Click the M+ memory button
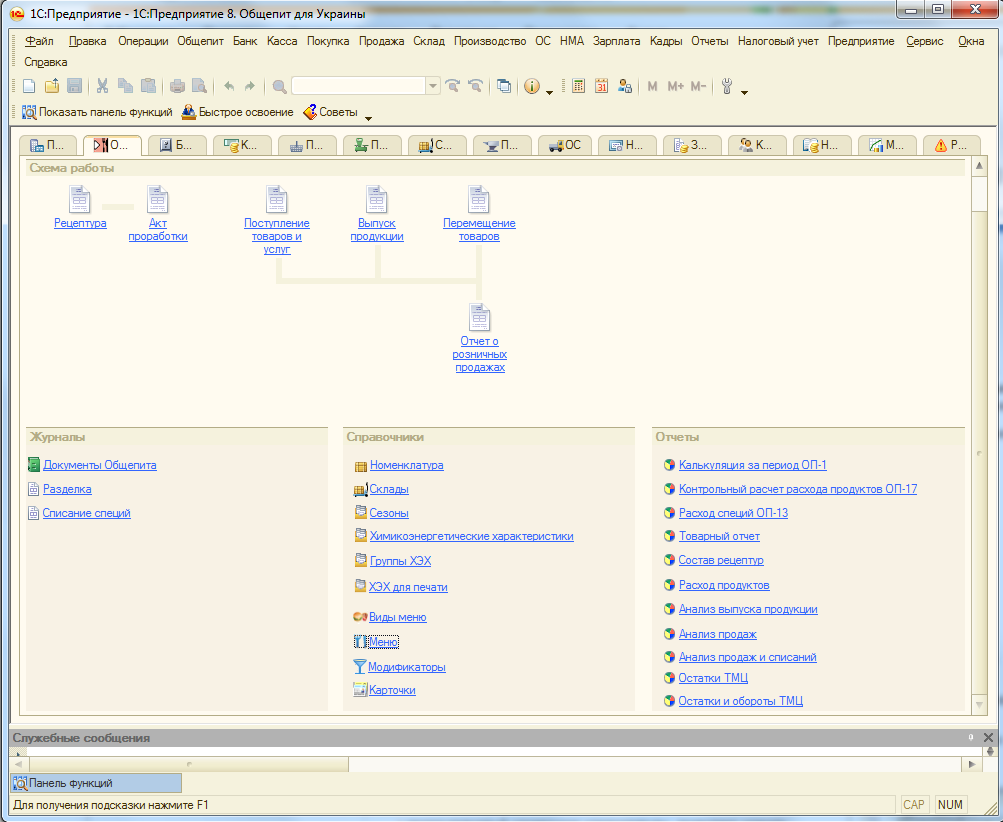1003x822 pixels. tap(675, 86)
